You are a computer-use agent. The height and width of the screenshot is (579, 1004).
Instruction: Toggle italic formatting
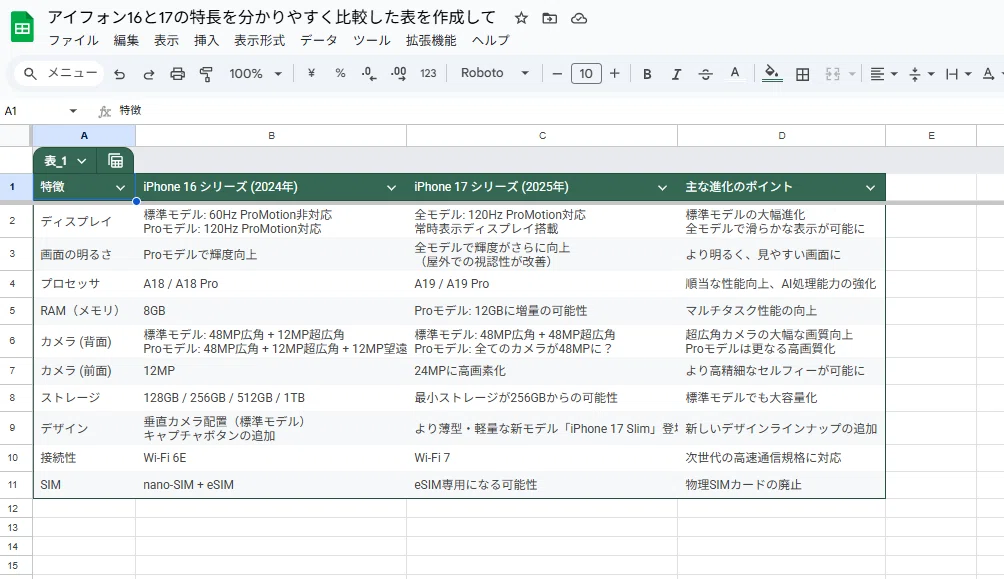coord(676,74)
